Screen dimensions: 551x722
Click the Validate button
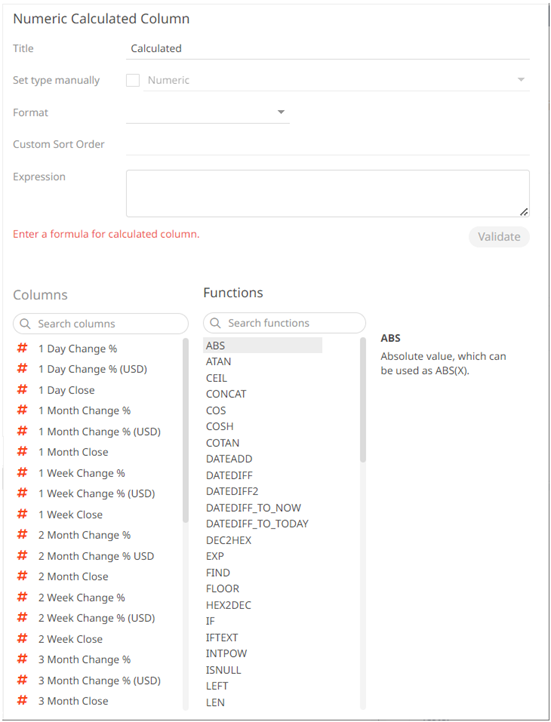[x=499, y=237]
